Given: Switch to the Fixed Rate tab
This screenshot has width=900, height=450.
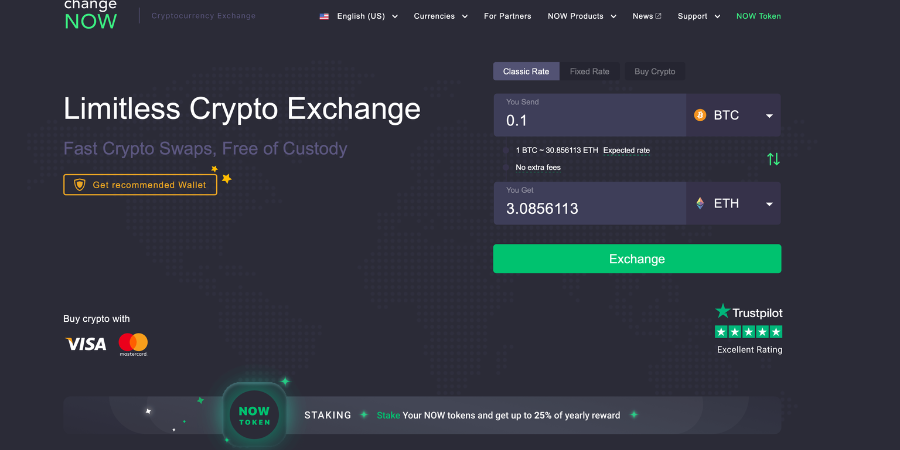Looking at the screenshot, I should [590, 72].
